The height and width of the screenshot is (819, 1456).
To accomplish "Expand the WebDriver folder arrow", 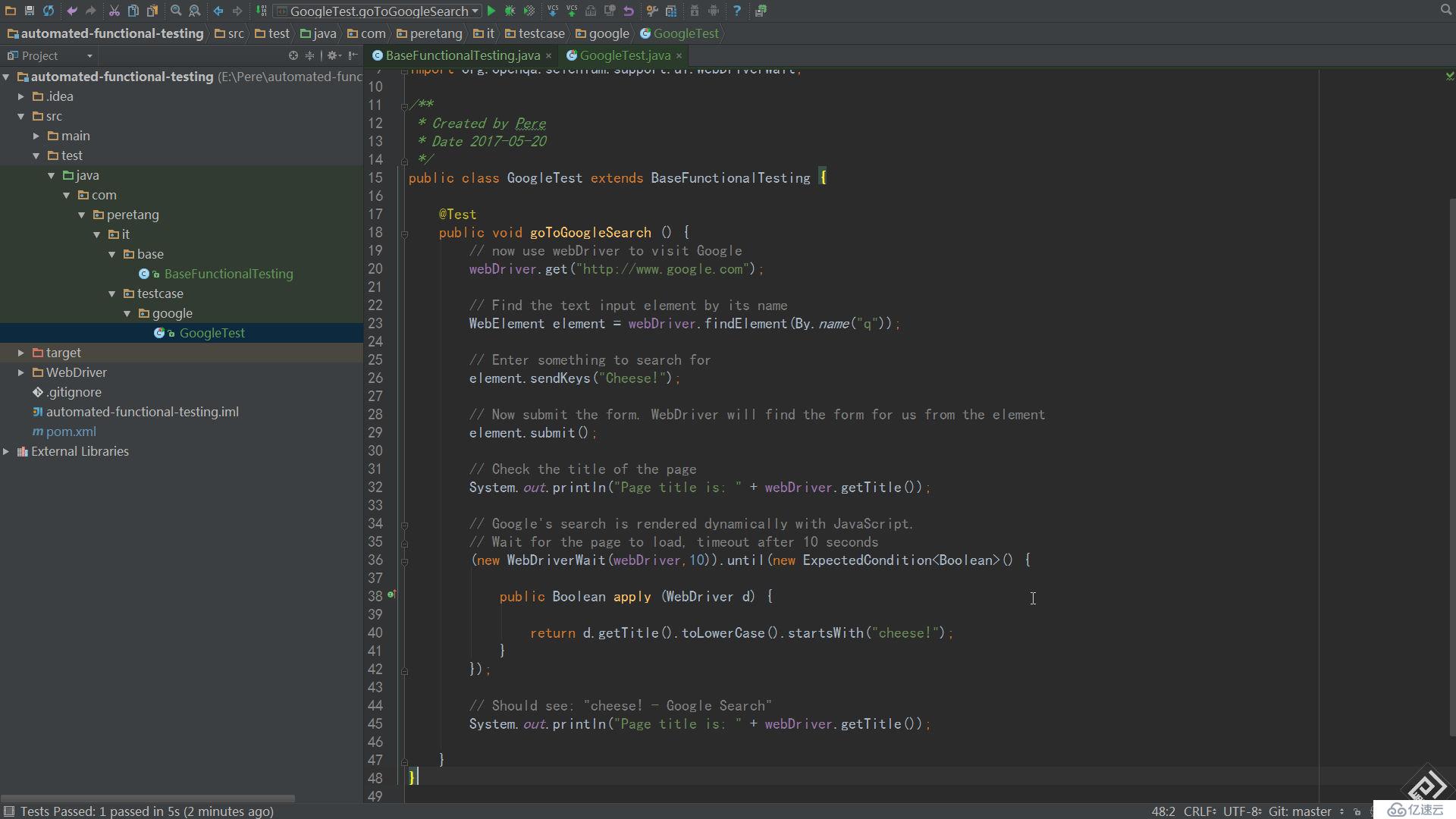I will pos(21,372).
